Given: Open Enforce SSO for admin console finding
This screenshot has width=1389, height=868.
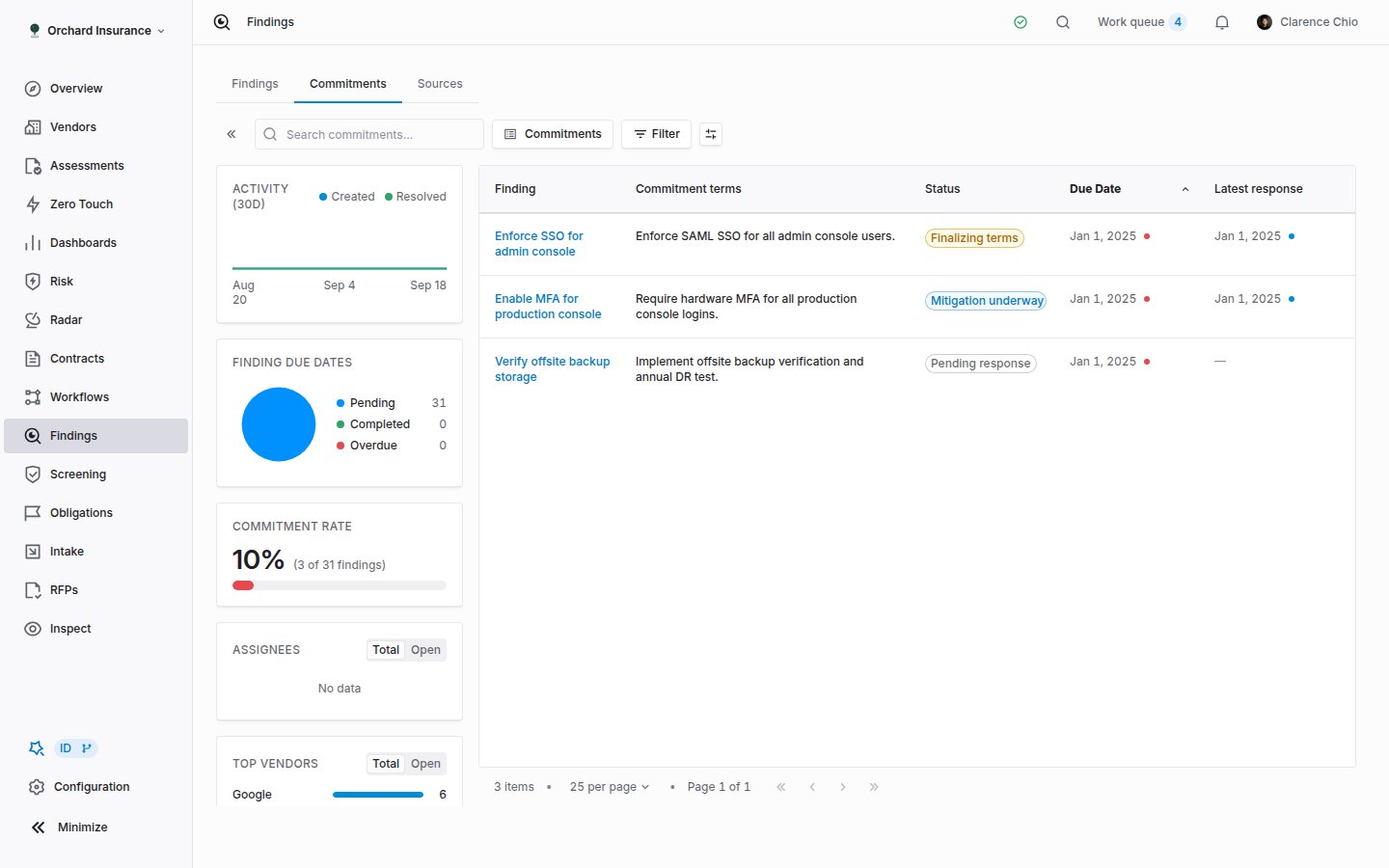Looking at the screenshot, I should point(539,244).
